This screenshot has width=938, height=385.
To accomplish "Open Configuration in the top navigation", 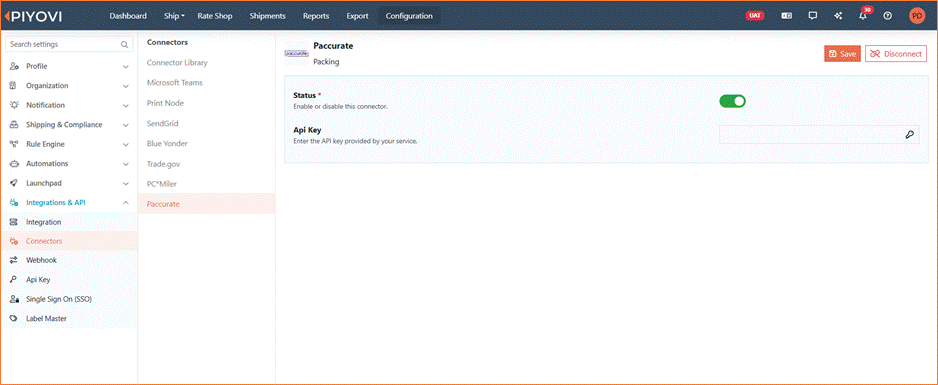I will (409, 16).
